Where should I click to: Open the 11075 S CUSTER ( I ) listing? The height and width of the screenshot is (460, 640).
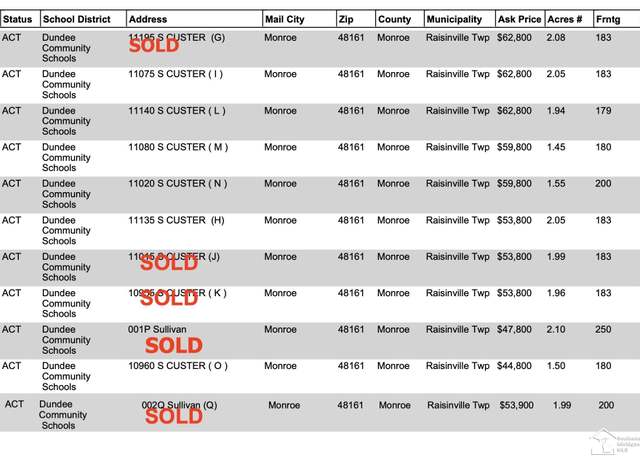(176, 74)
